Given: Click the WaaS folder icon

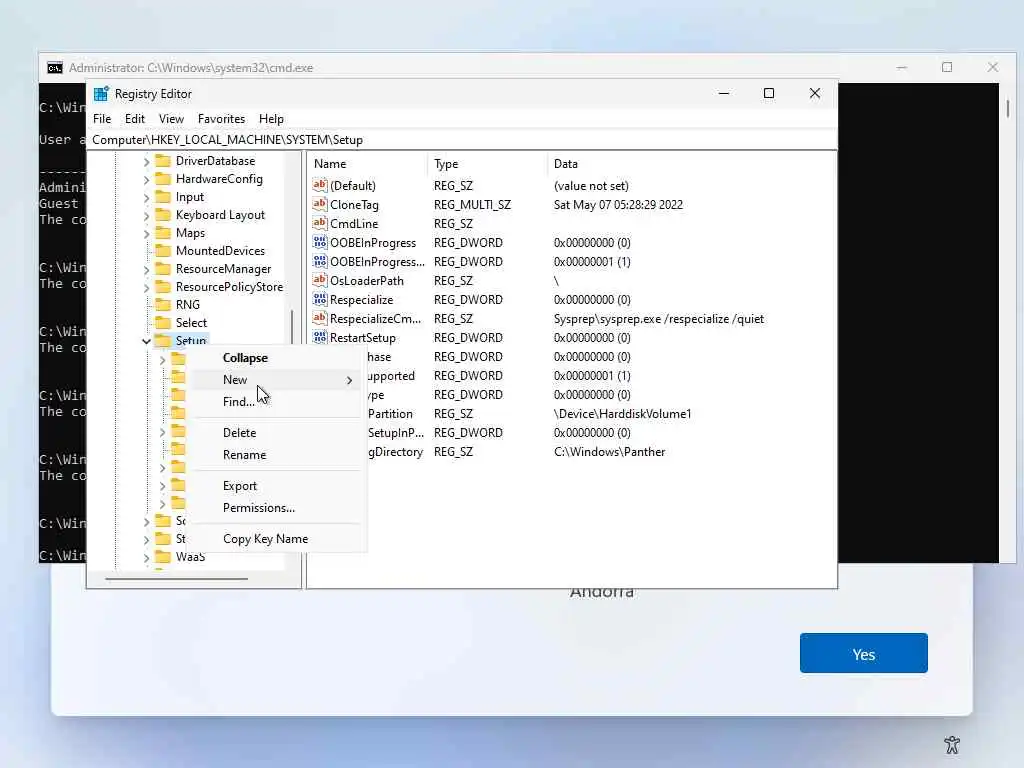Looking at the screenshot, I should 163,556.
